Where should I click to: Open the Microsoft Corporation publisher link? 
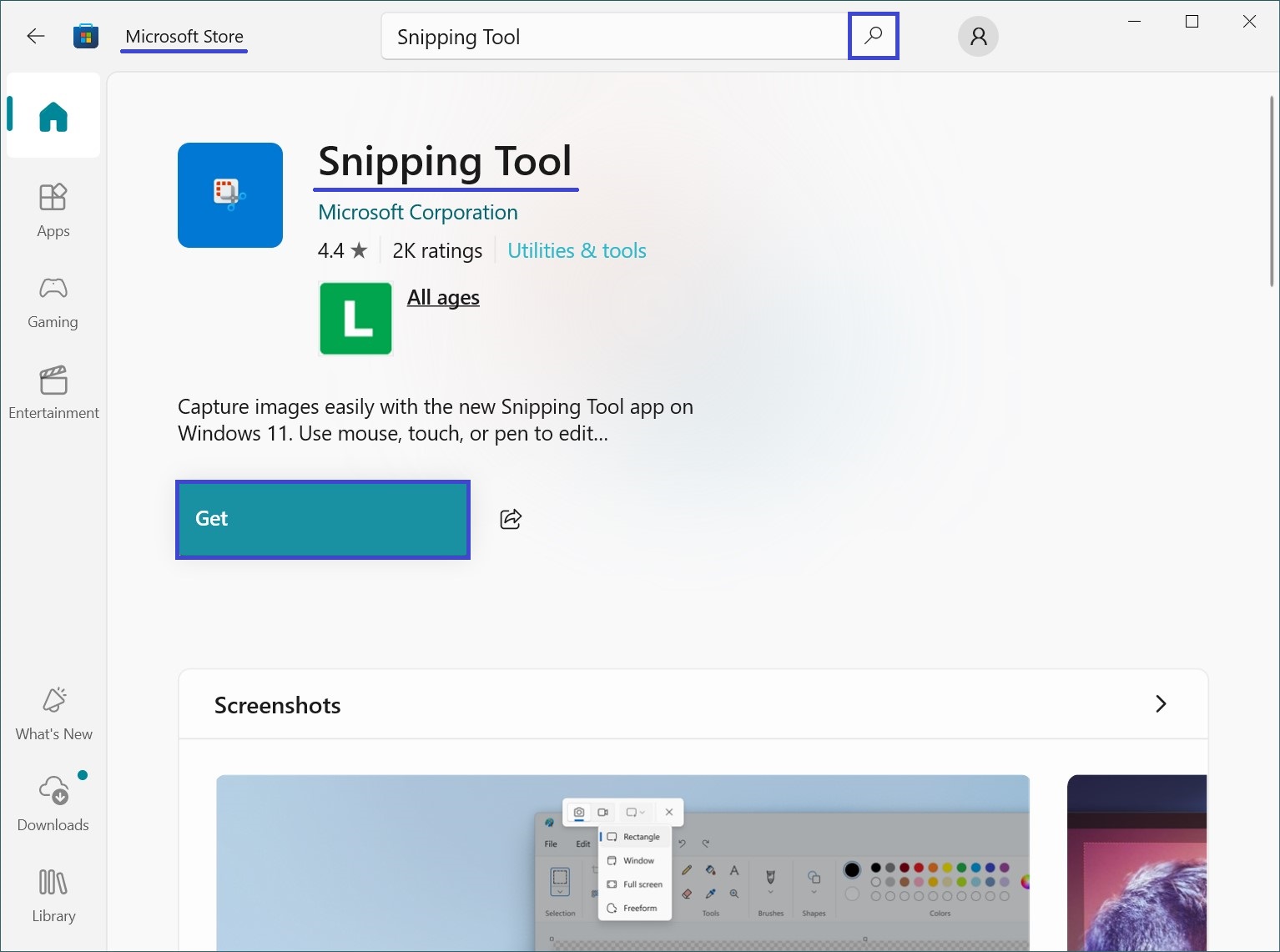(417, 213)
